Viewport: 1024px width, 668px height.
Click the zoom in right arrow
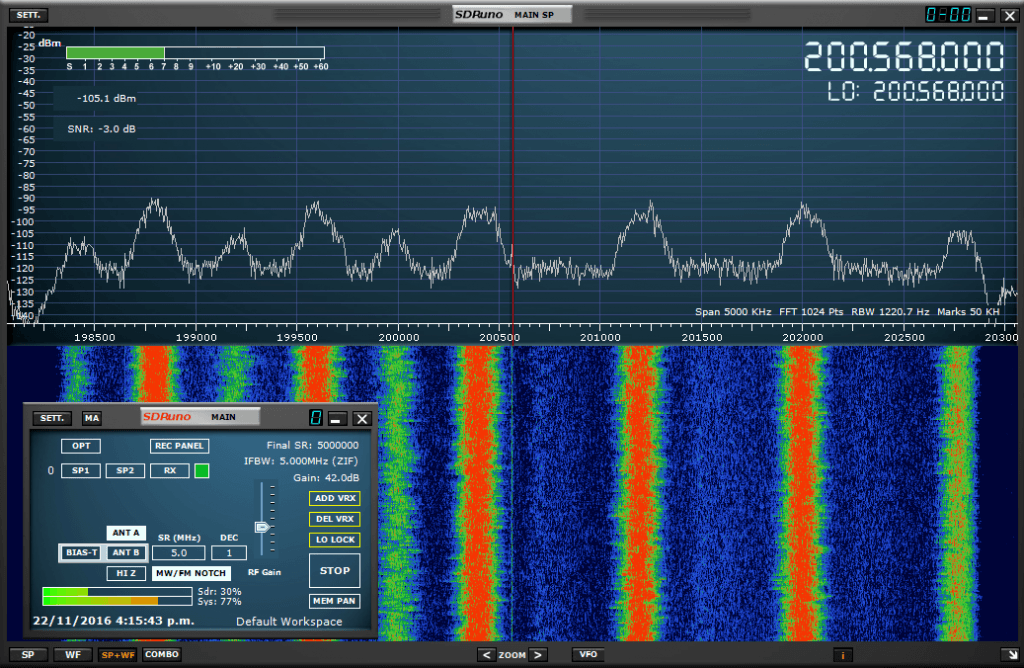(537, 655)
